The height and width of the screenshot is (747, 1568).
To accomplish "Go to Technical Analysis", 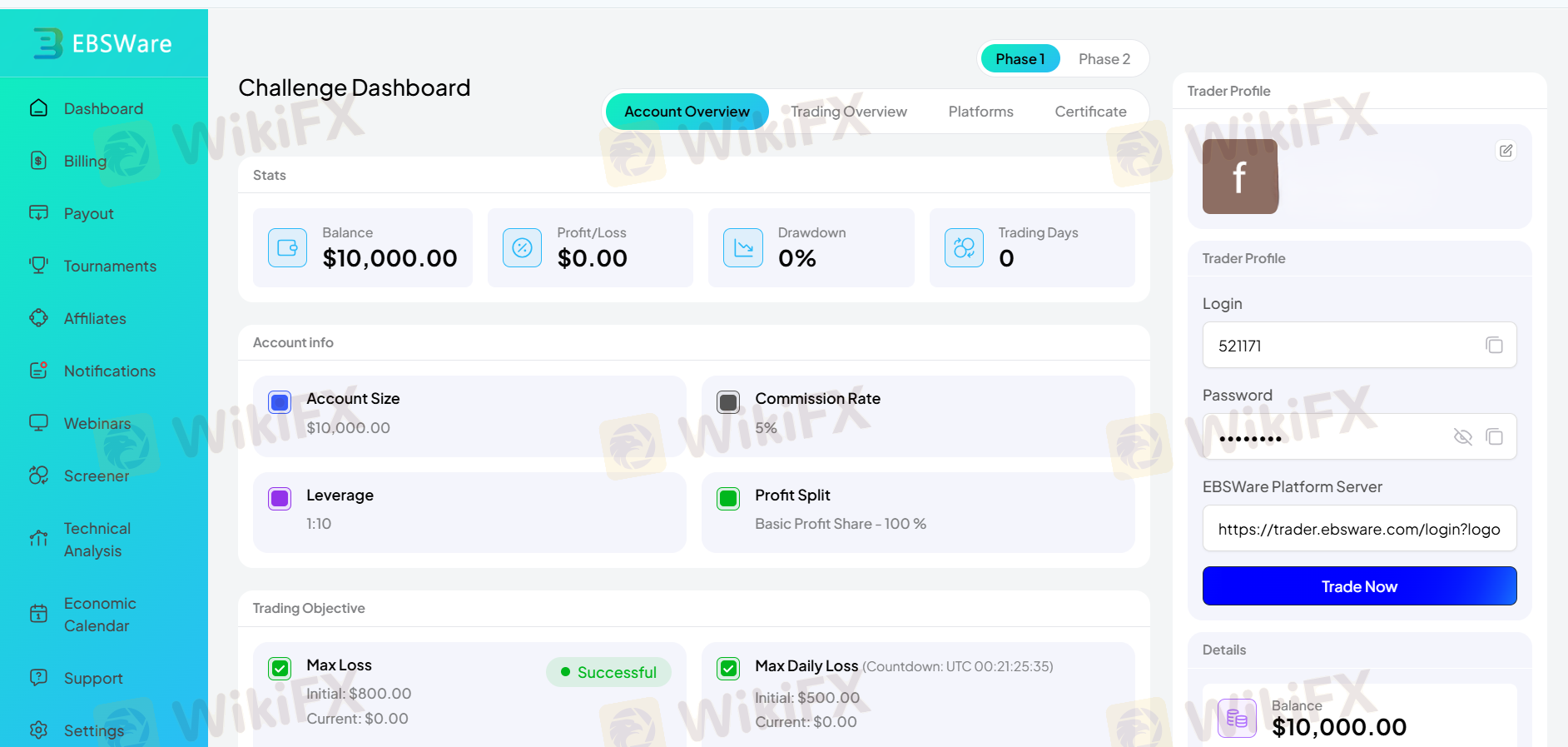I will pyautogui.click(x=97, y=540).
